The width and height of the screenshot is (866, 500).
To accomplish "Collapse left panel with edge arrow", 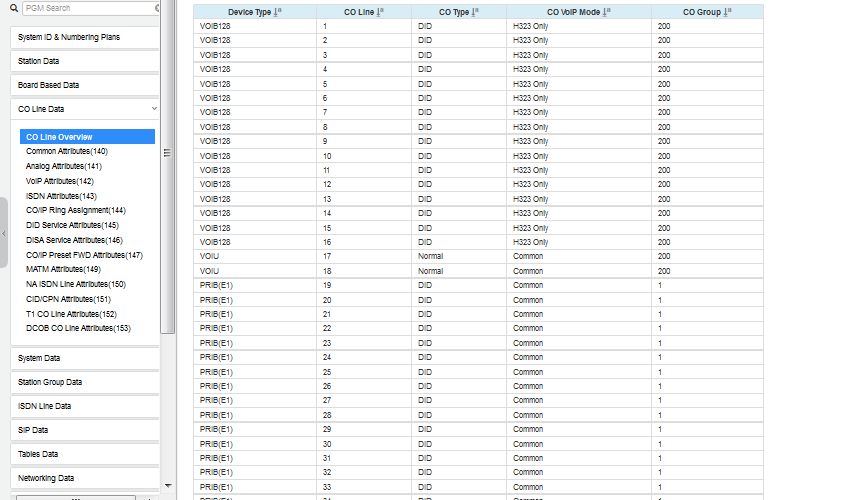I will pyautogui.click(x=3, y=233).
